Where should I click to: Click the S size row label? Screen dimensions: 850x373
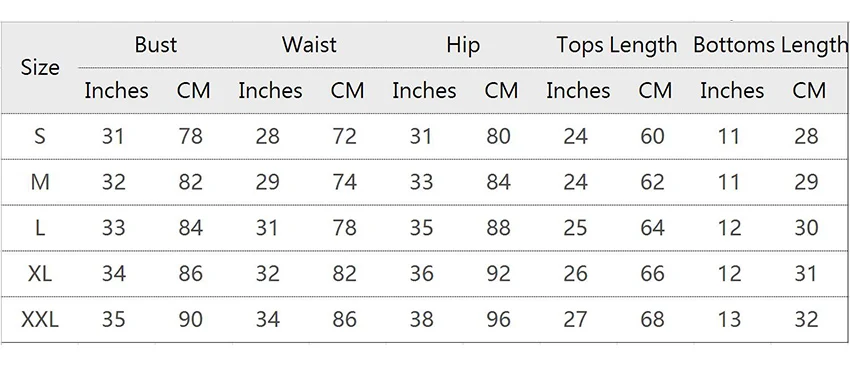pyautogui.click(x=40, y=136)
